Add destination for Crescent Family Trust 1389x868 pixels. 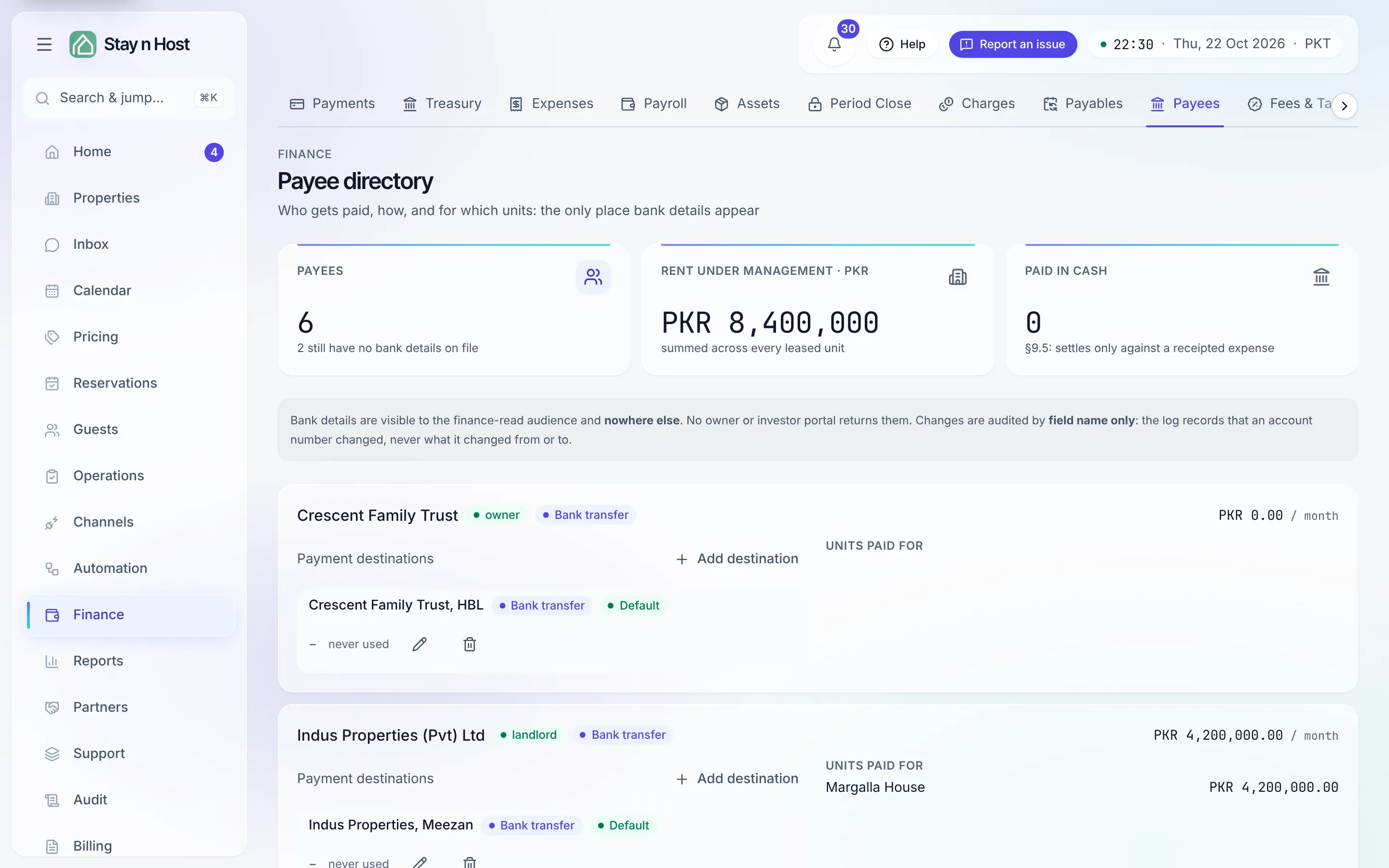(x=737, y=559)
